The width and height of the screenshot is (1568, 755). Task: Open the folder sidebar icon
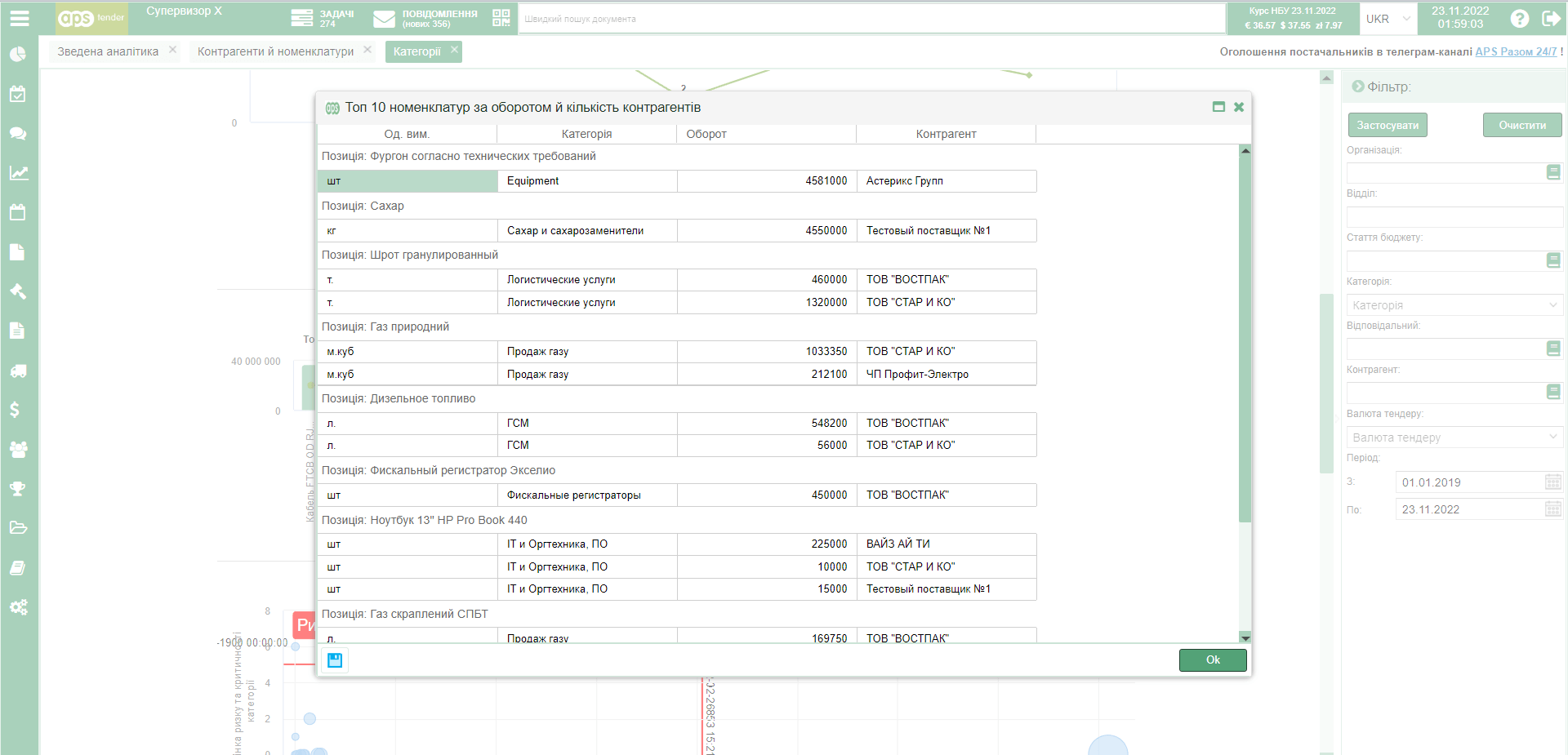18,528
